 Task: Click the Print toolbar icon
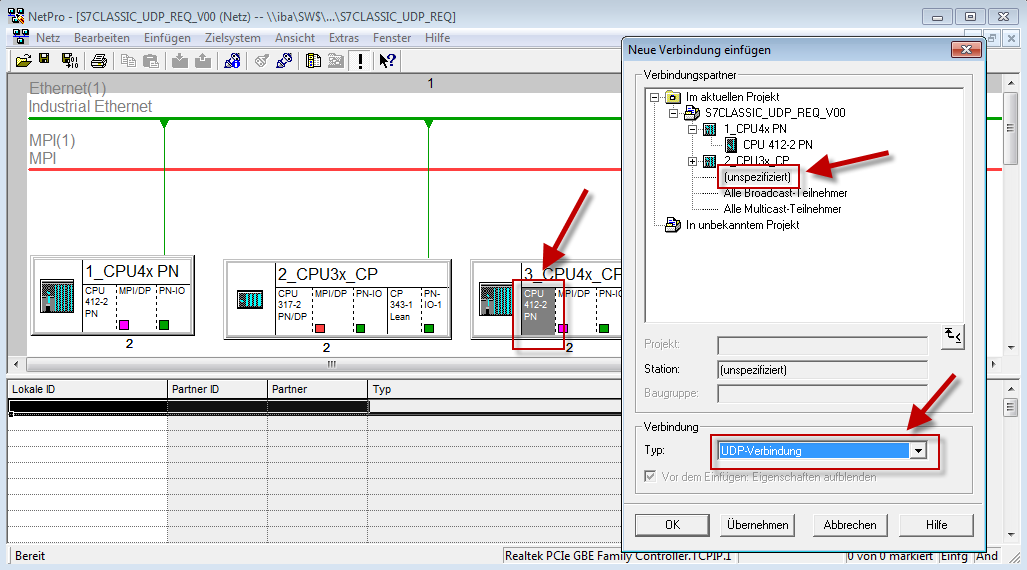coord(99,61)
